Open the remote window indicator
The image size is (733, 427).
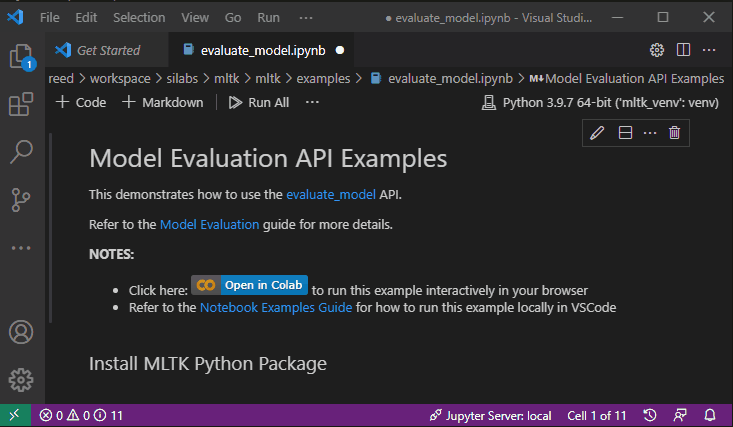pyautogui.click(x=15, y=415)
